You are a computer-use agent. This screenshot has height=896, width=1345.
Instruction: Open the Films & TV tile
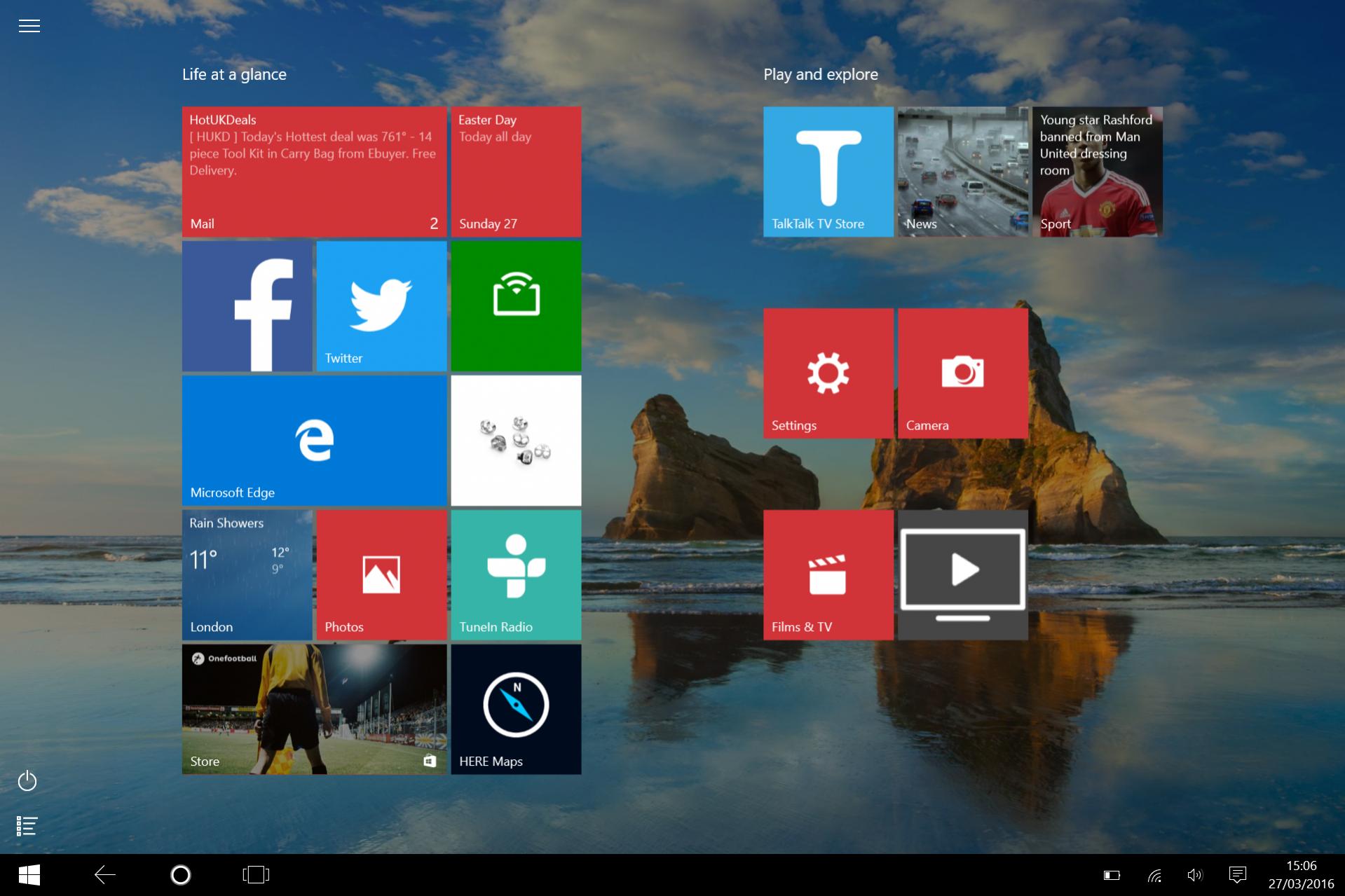click(x=828, y=575)
